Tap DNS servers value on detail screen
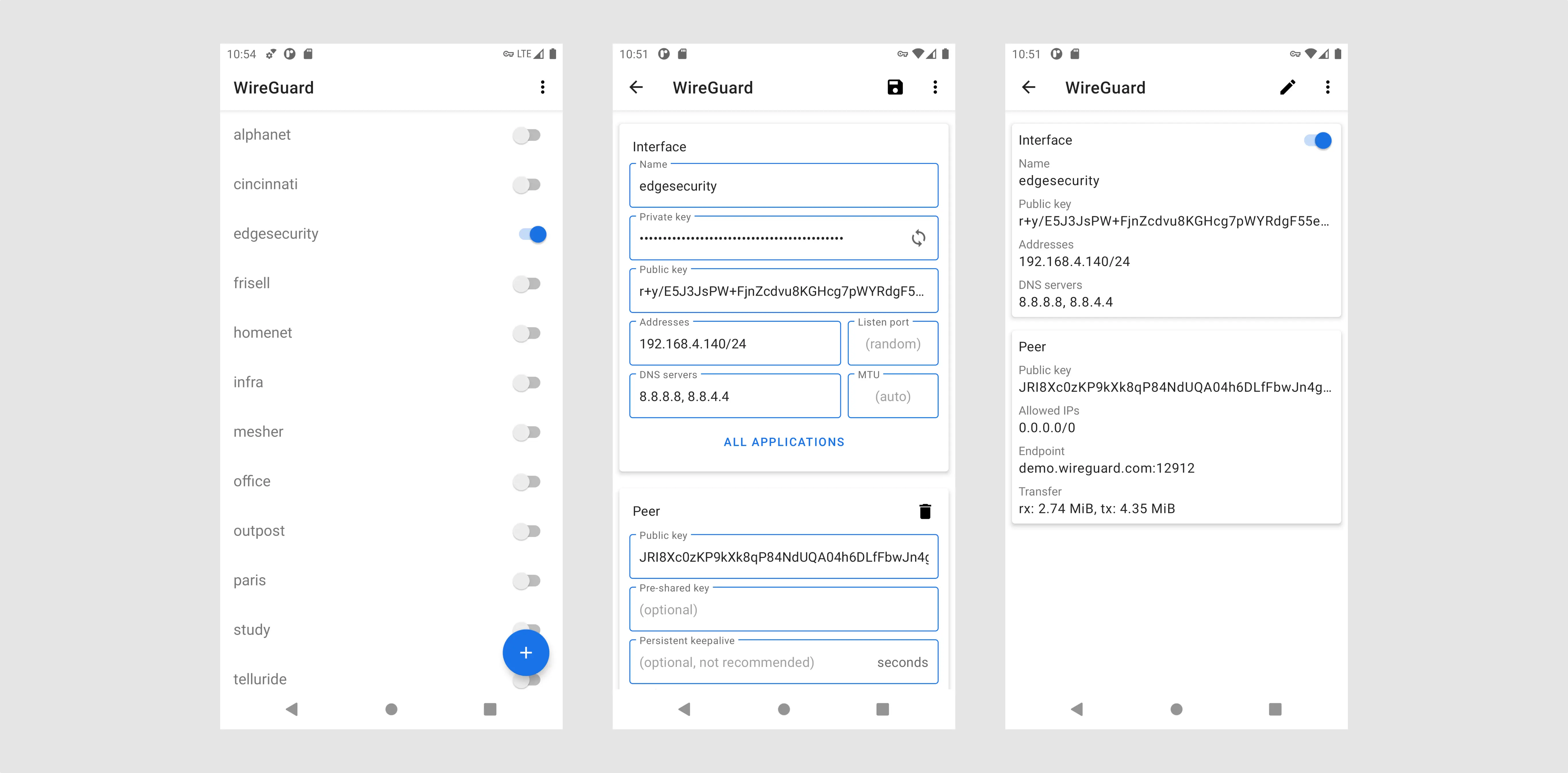1568x773 pixels. point(1066,302)
